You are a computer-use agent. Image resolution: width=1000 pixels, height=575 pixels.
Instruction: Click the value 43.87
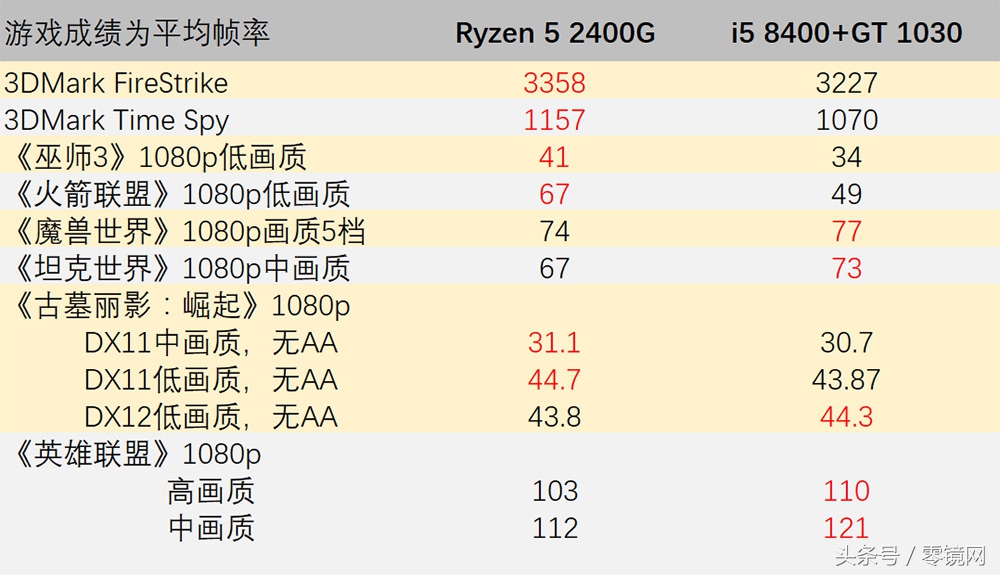846,380
